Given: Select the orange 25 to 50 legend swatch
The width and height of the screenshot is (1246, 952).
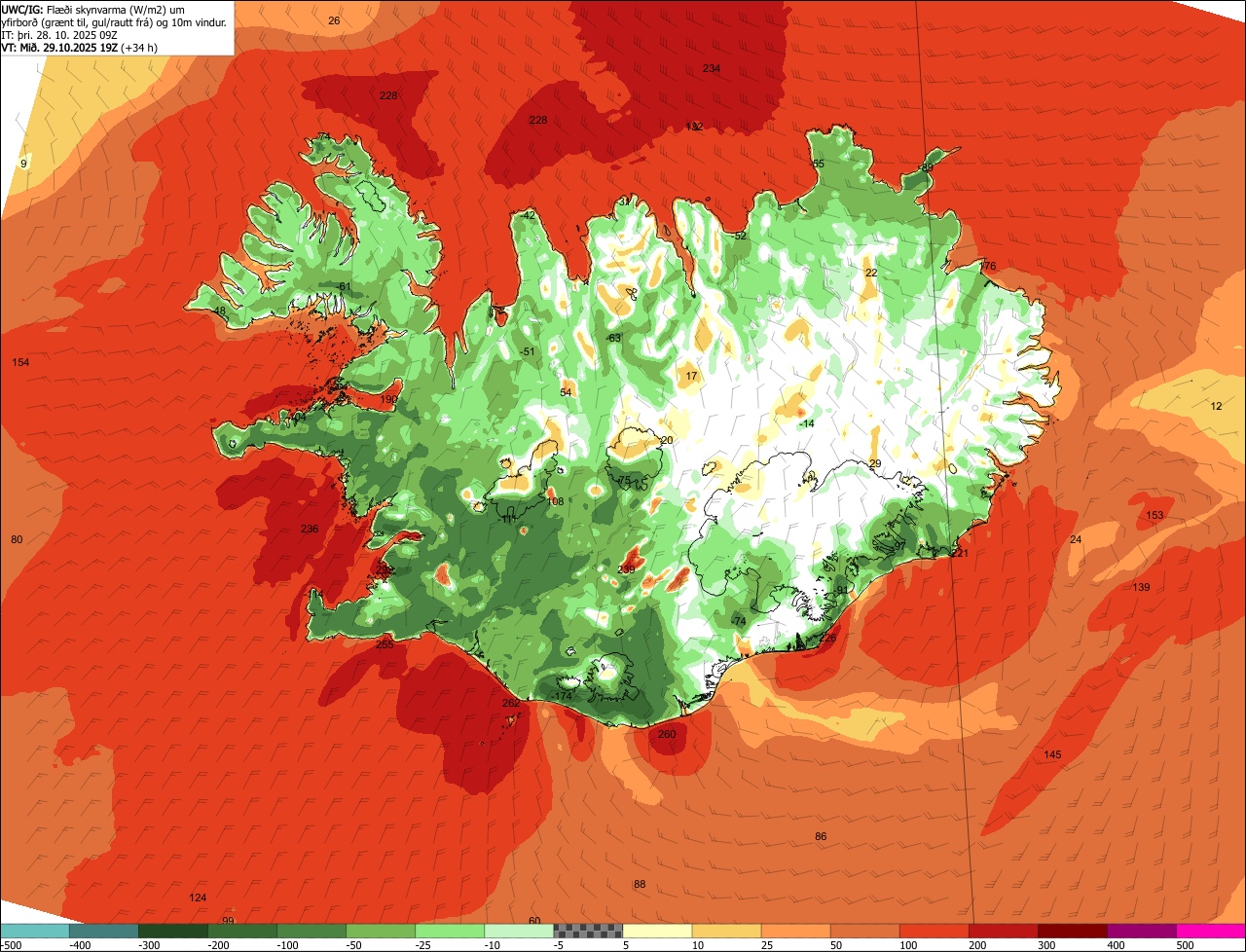Looking at the screenshot, I should coord(796,931).
